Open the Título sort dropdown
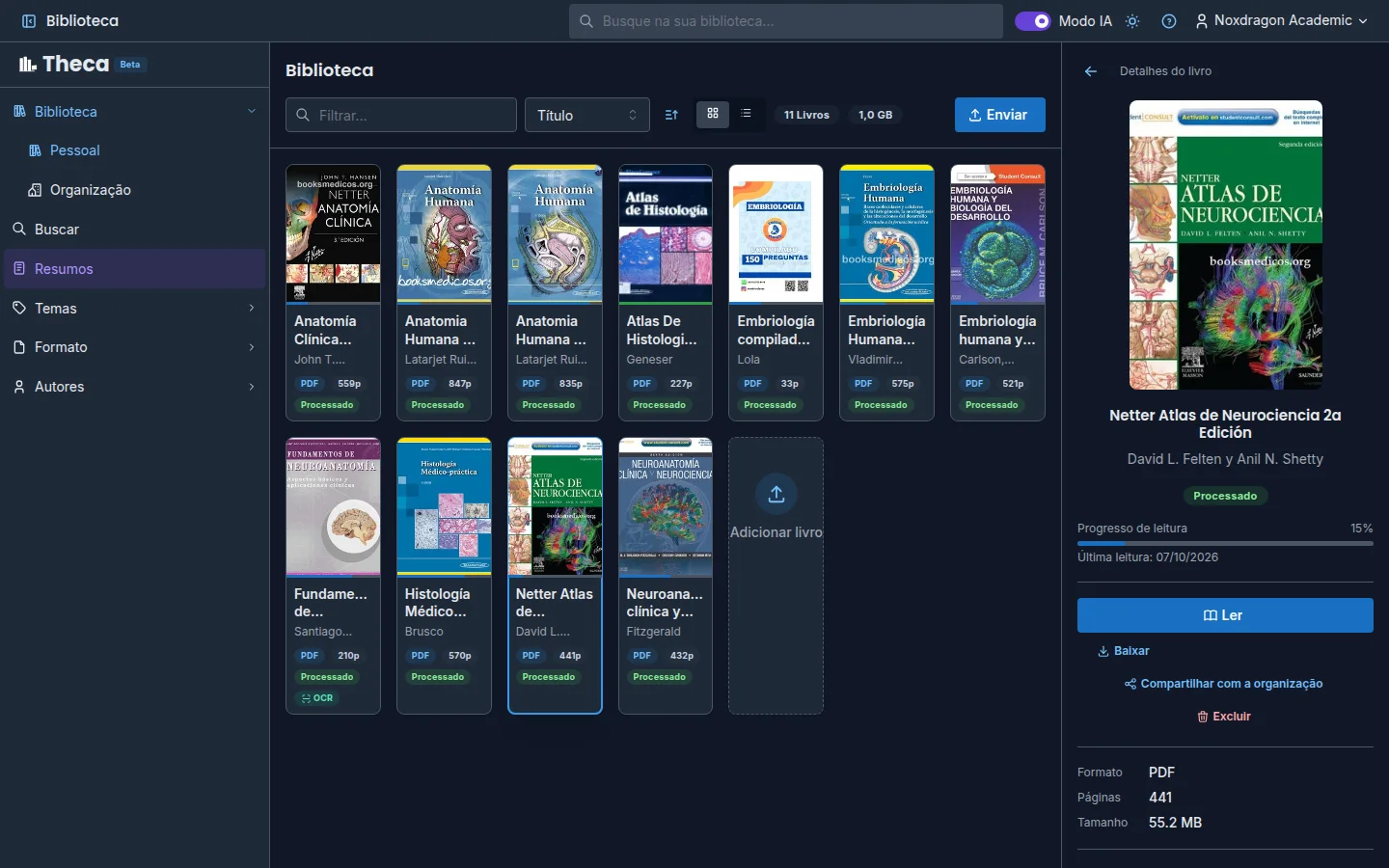The width and height of the screenshot is (1389, 868). pyautogui.click(x=586, y=115)
